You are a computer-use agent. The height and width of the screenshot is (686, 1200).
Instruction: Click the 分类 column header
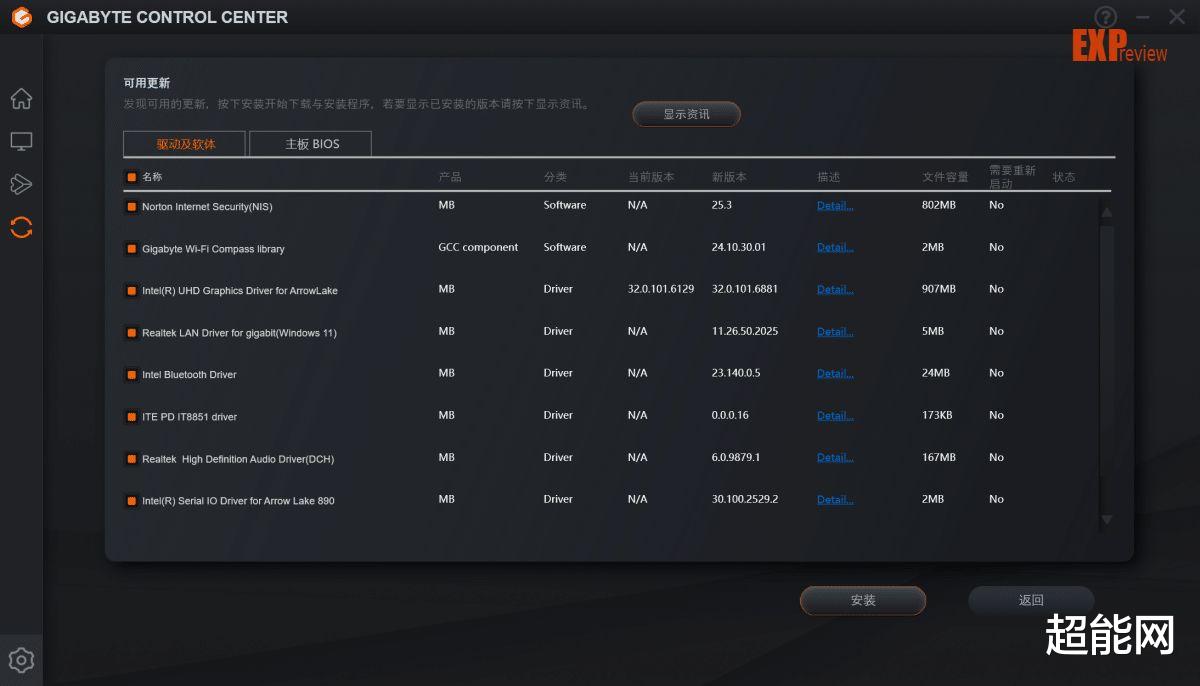(x=555, y=177)
